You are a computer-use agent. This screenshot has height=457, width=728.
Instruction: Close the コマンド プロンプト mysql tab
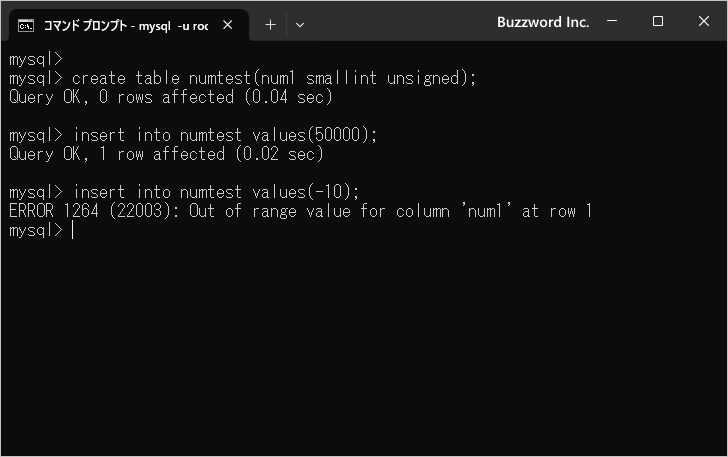(x=228, y=25)
